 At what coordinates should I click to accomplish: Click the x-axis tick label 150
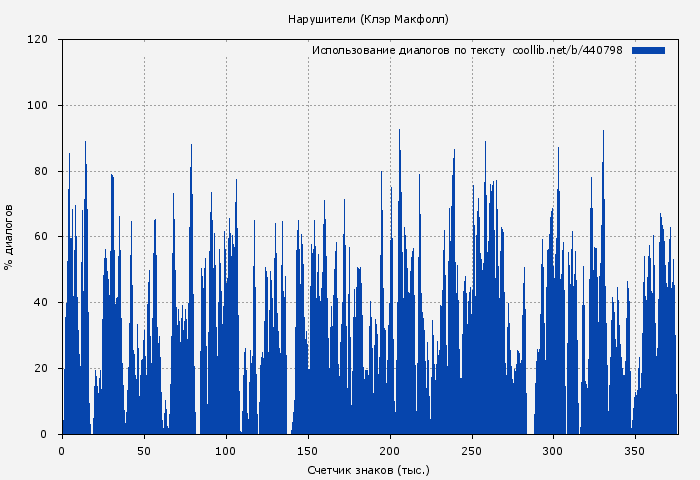pyautogui.click(x=307, y=450)
